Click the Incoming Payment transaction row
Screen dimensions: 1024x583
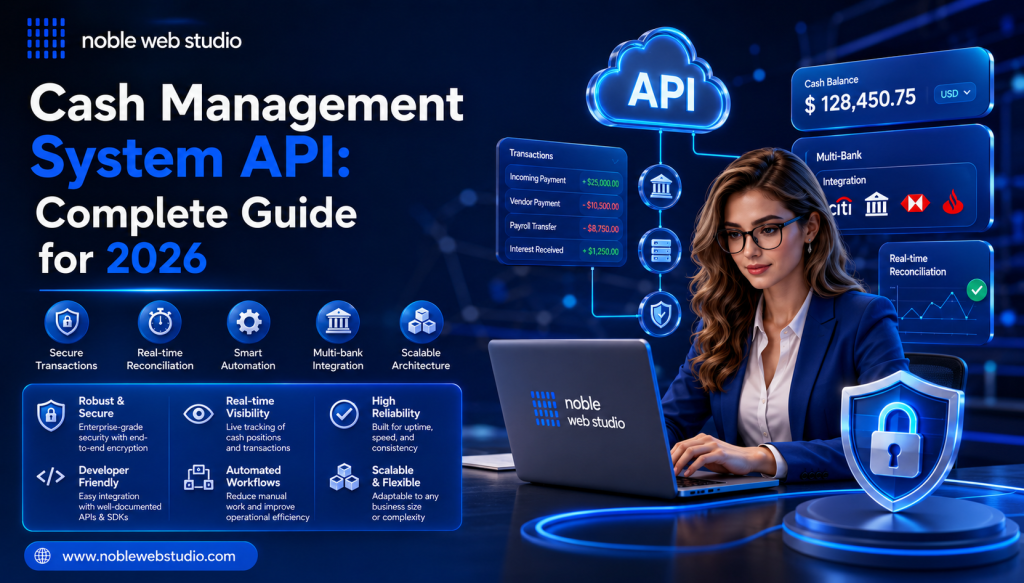coord(563,180)
